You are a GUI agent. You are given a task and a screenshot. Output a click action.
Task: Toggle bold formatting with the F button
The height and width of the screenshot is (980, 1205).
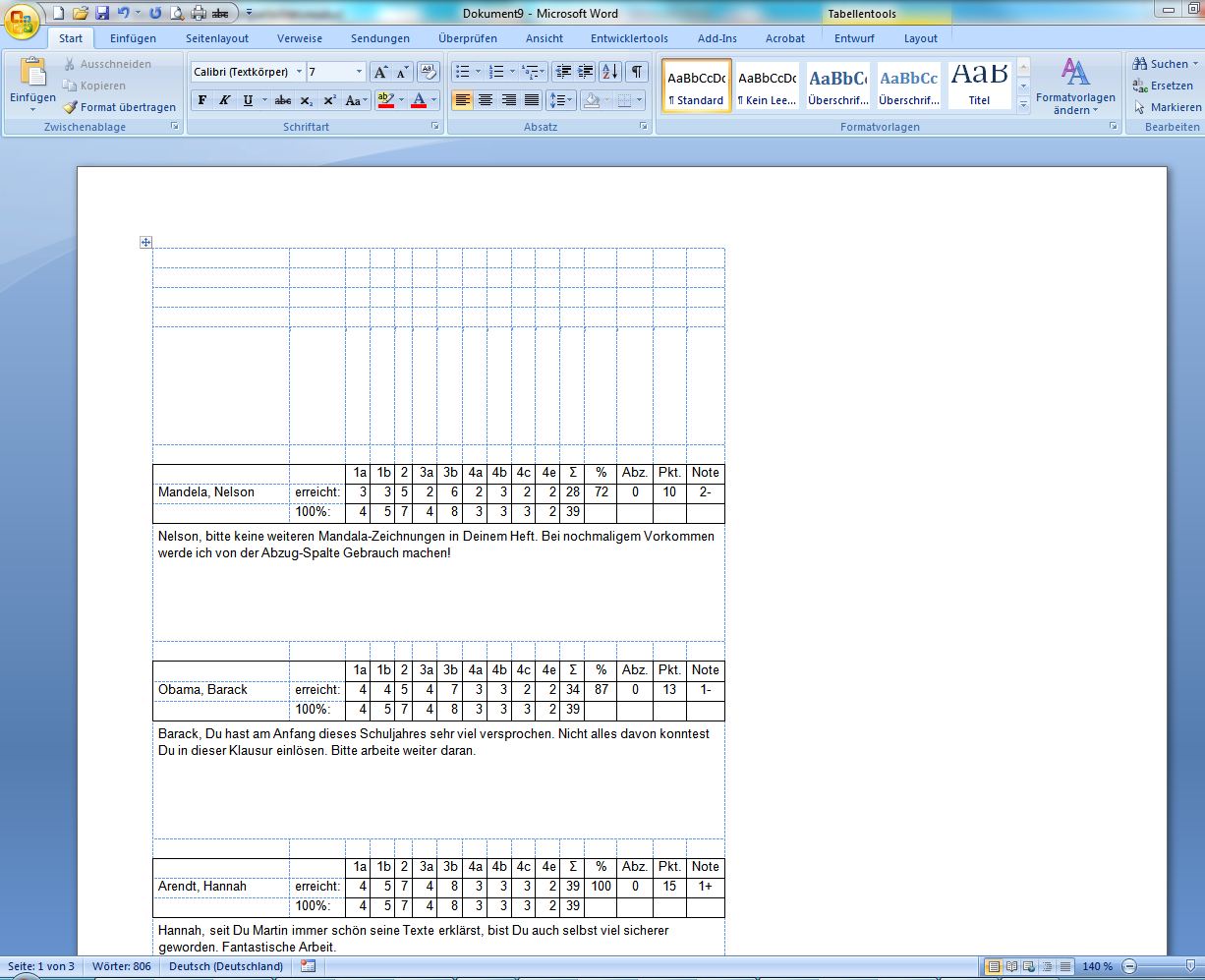coord(201,100)
